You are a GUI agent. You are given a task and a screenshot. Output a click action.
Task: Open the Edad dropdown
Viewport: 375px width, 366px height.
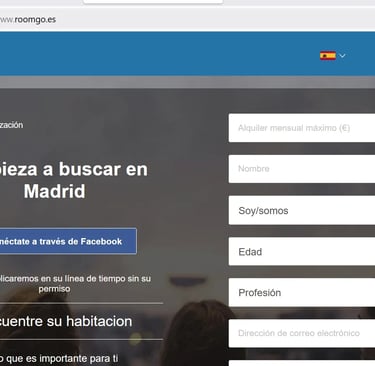[302, 252]
